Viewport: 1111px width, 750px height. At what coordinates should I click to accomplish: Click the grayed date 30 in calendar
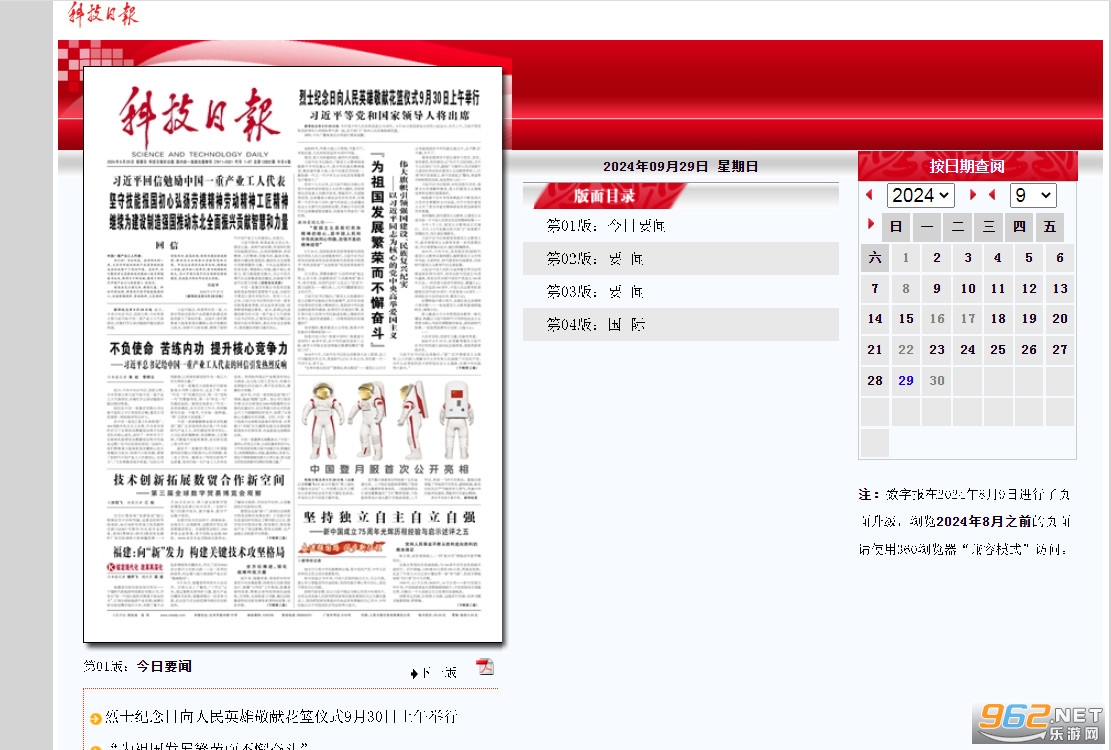937,380
